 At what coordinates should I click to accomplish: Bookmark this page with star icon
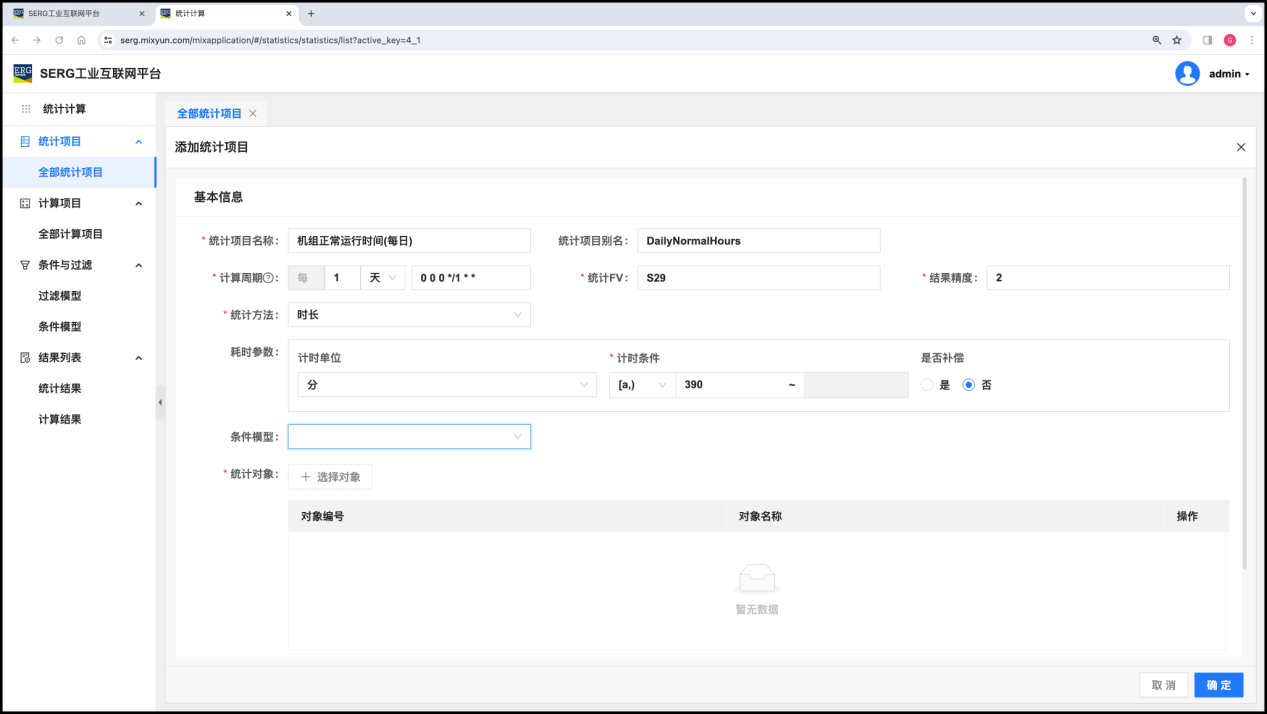1177,40
